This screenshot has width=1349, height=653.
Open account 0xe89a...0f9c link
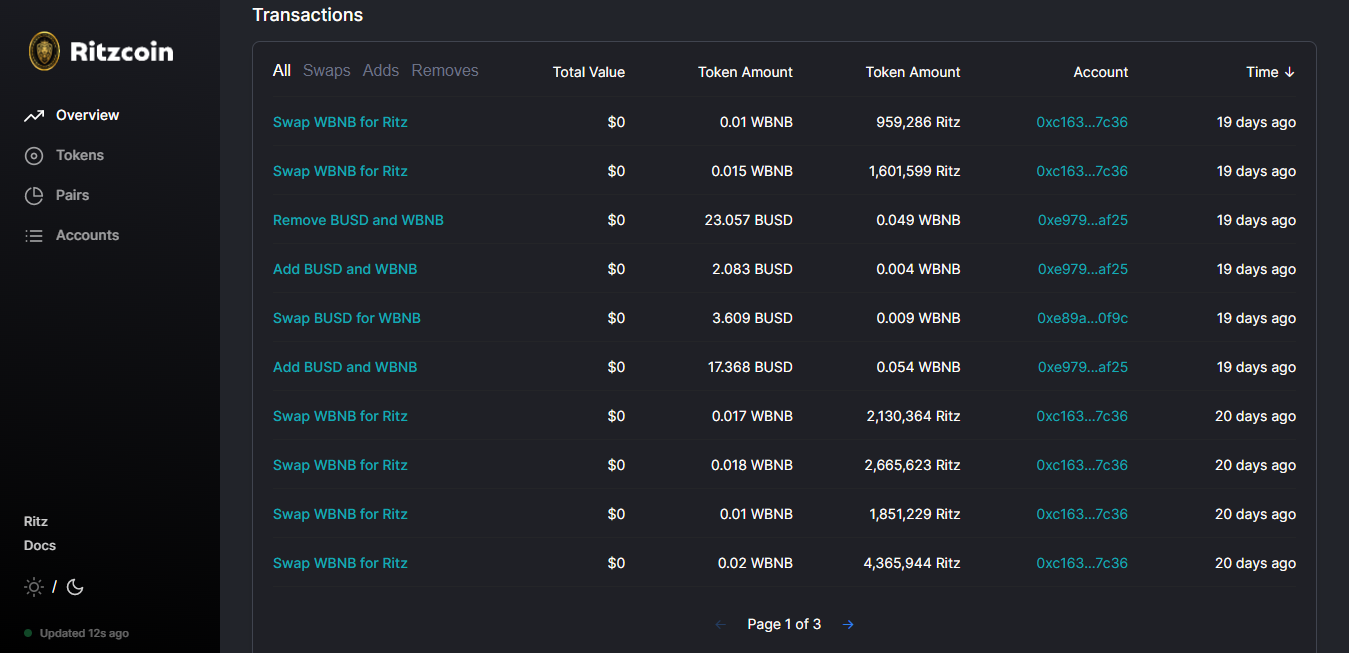point(1082,318)
